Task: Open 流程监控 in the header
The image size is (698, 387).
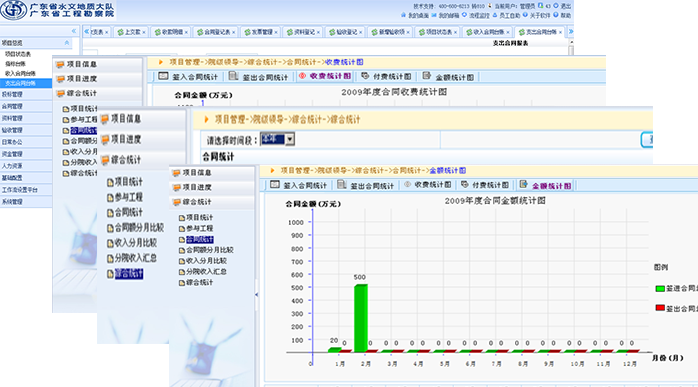Action: [479, 15]
